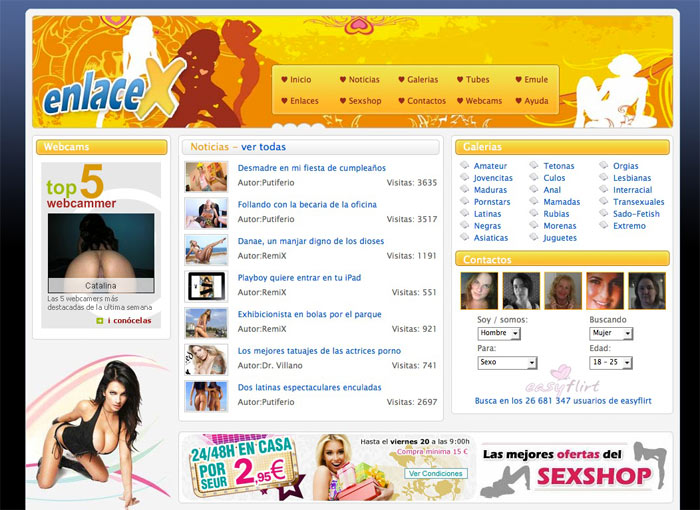700x510 pixels.
Task: Open 'Playboy quiere entrar en tu iPad' article
Action: pos(299,278)
